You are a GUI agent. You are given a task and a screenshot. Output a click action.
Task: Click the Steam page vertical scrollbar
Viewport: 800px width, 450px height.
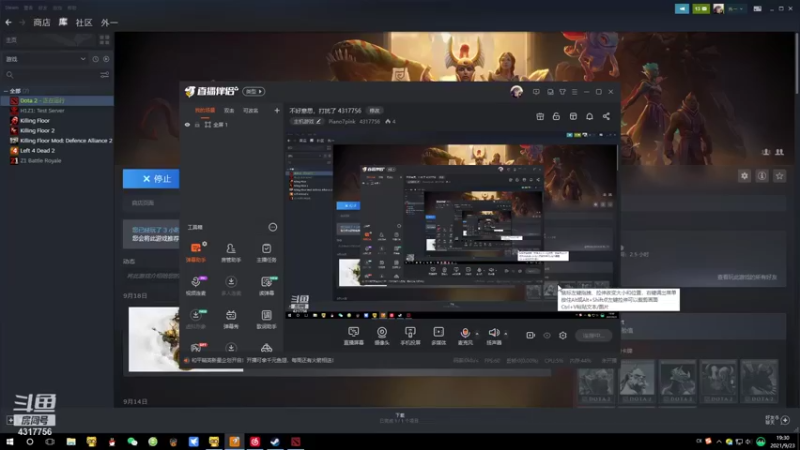pos(797,64)
